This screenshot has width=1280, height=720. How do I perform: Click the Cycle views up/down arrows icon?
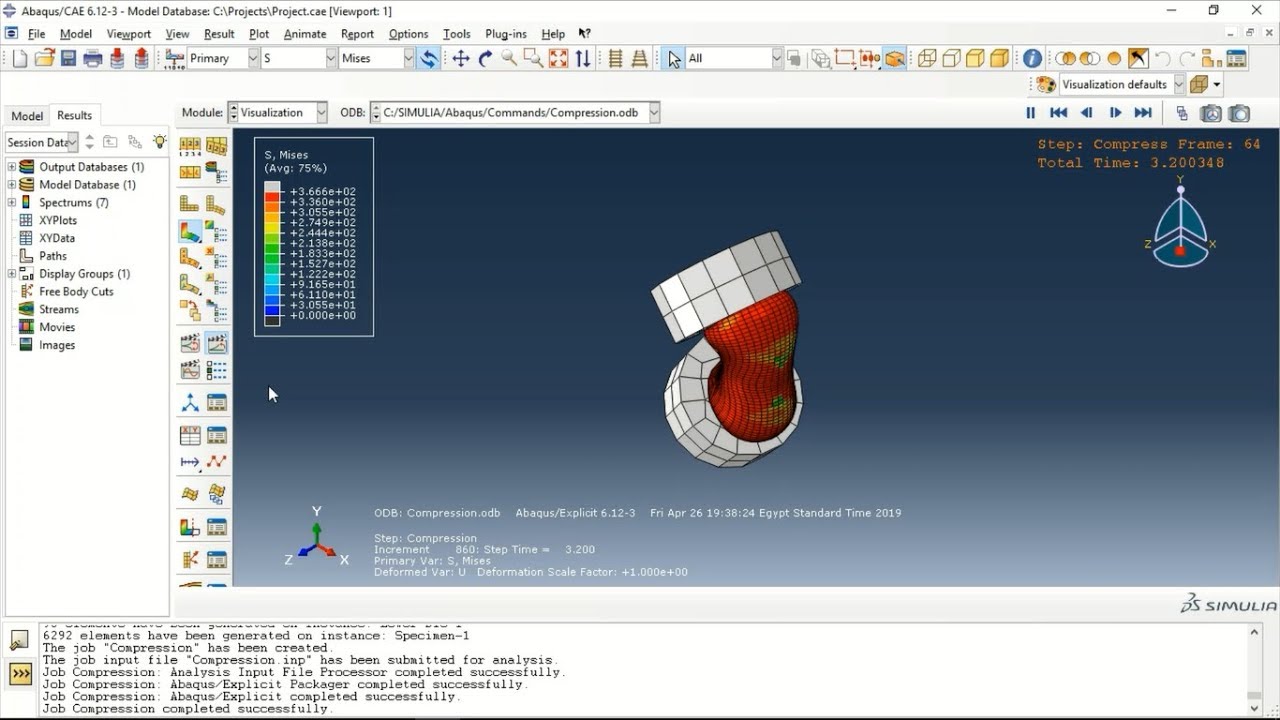coord(582,58)
